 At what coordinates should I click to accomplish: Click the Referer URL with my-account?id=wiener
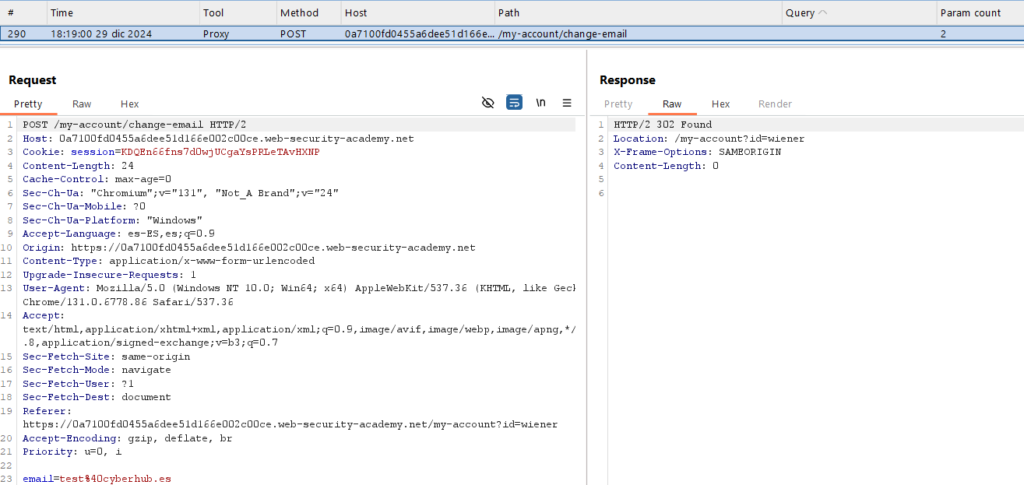pos(290,424)
